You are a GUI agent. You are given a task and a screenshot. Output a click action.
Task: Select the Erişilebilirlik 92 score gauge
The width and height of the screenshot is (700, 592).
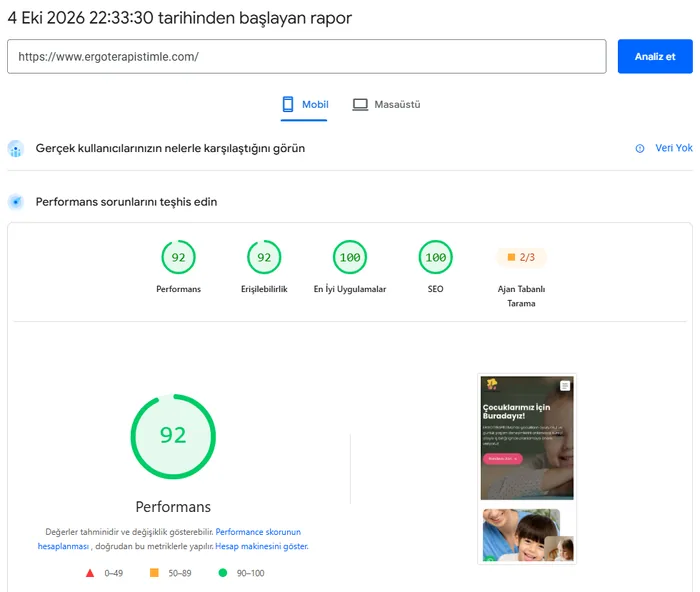264,257
